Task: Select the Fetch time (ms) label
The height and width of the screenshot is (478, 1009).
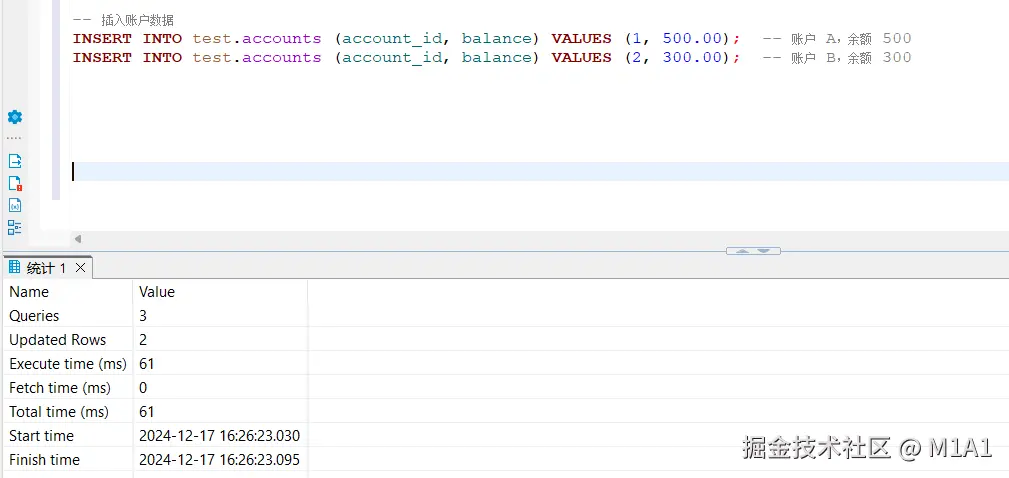Action: [x=60, y=388]
